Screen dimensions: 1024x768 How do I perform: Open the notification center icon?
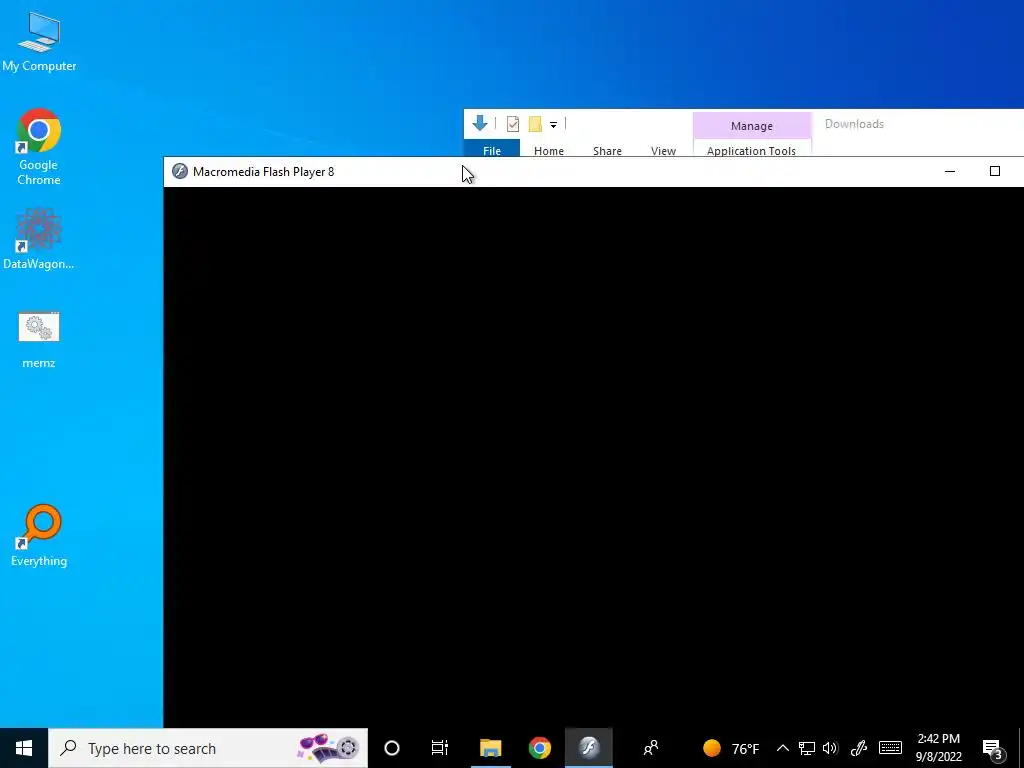(x=993, y=748)
